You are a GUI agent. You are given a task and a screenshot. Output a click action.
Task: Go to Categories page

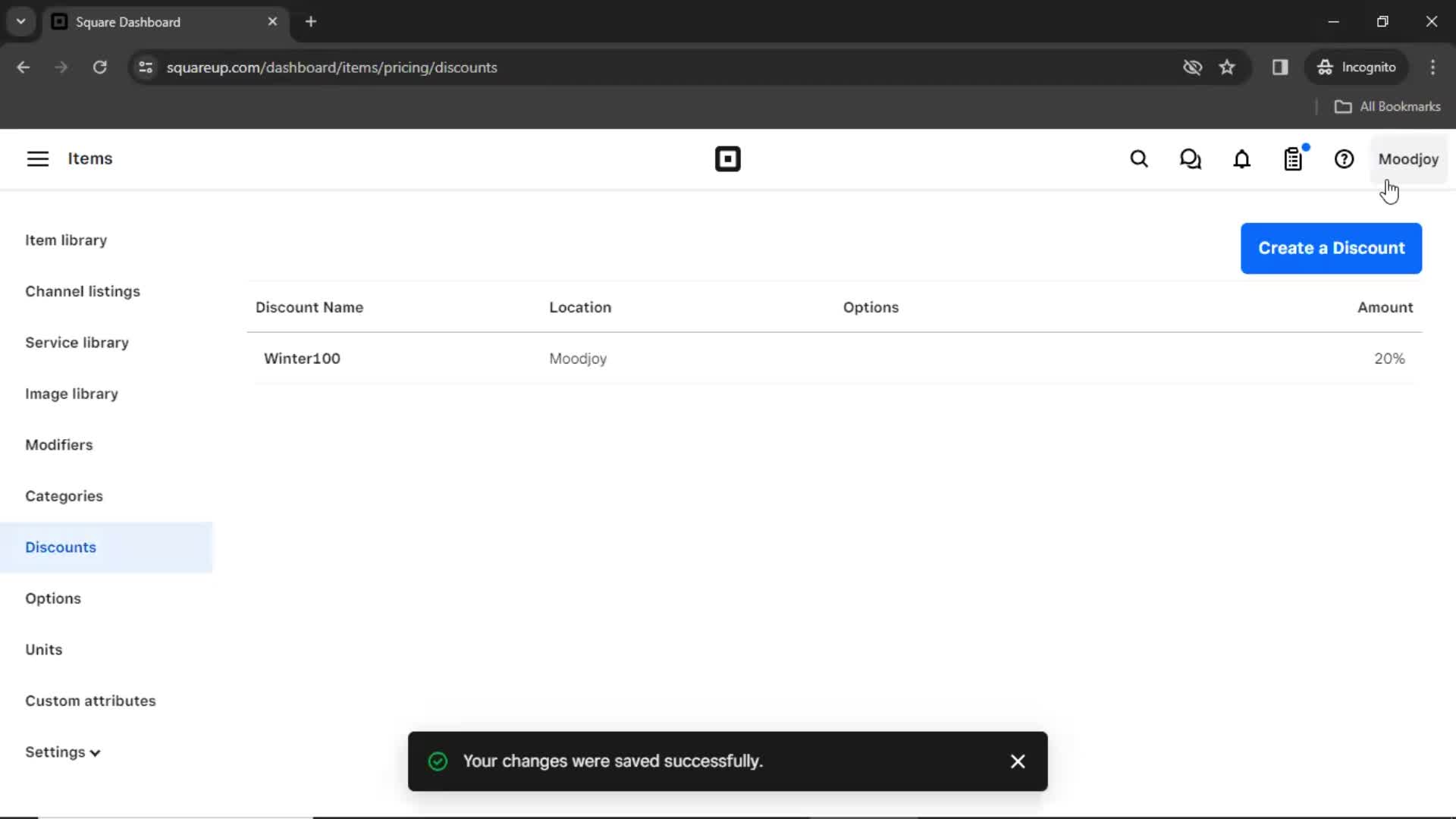64,496
